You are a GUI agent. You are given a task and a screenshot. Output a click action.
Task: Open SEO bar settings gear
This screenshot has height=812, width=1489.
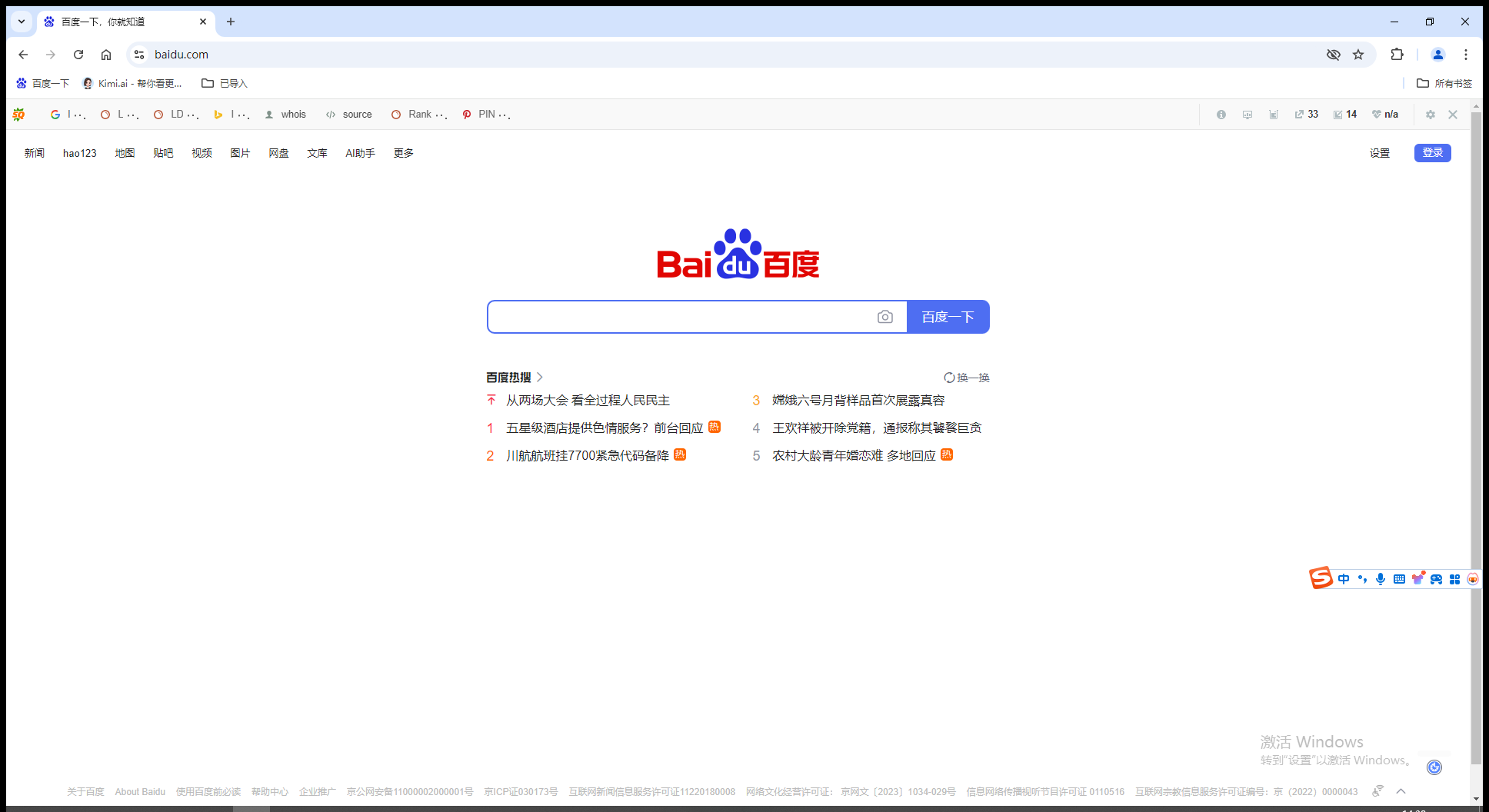[1431, 115]
